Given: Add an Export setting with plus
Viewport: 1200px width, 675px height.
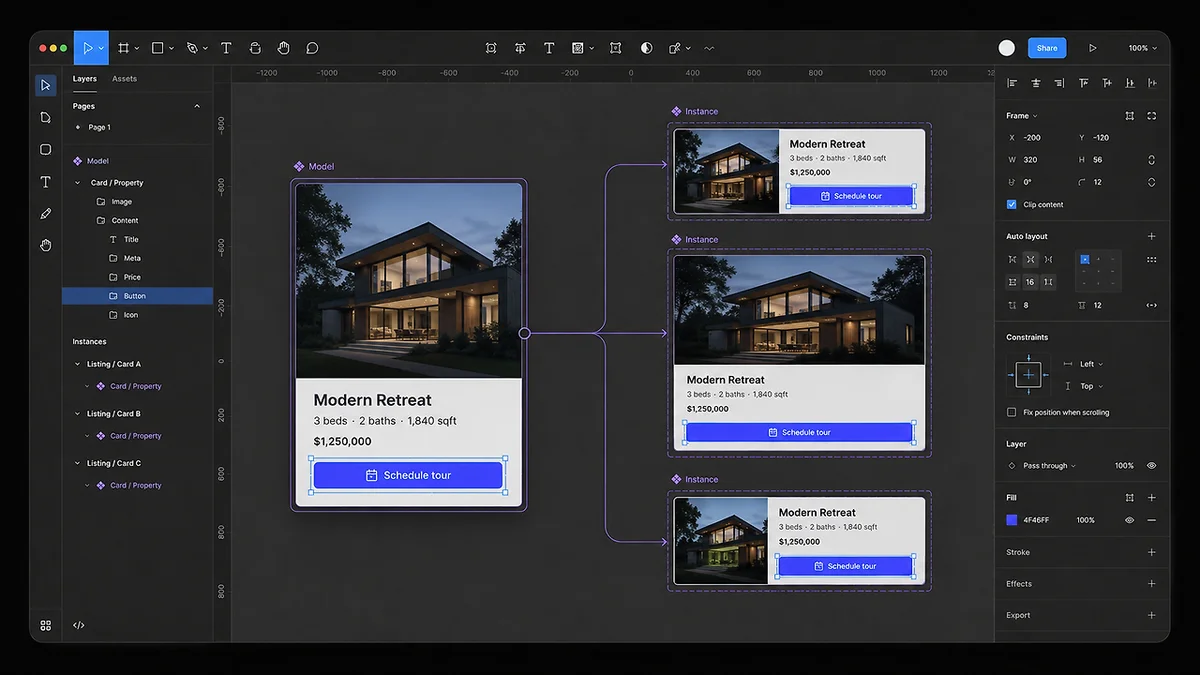Looking at the screenshot, I should pos(1151,615).
